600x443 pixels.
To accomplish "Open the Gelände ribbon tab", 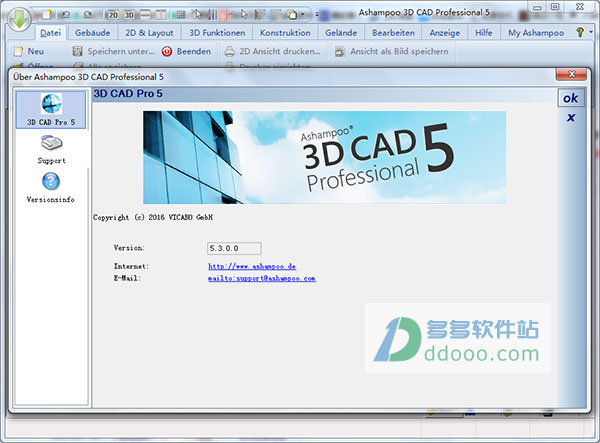I will [341, 33].
